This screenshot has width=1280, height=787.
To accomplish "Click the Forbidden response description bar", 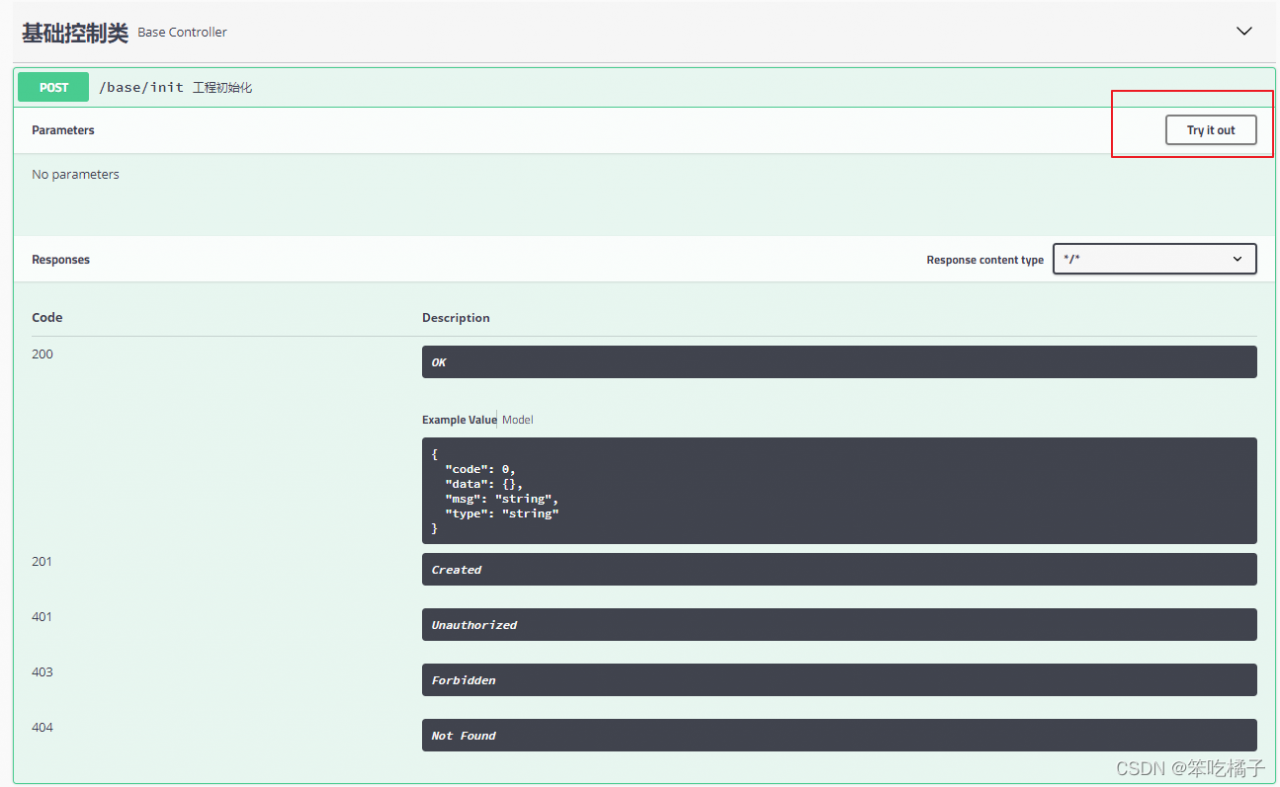I will (x=838, y=680).
